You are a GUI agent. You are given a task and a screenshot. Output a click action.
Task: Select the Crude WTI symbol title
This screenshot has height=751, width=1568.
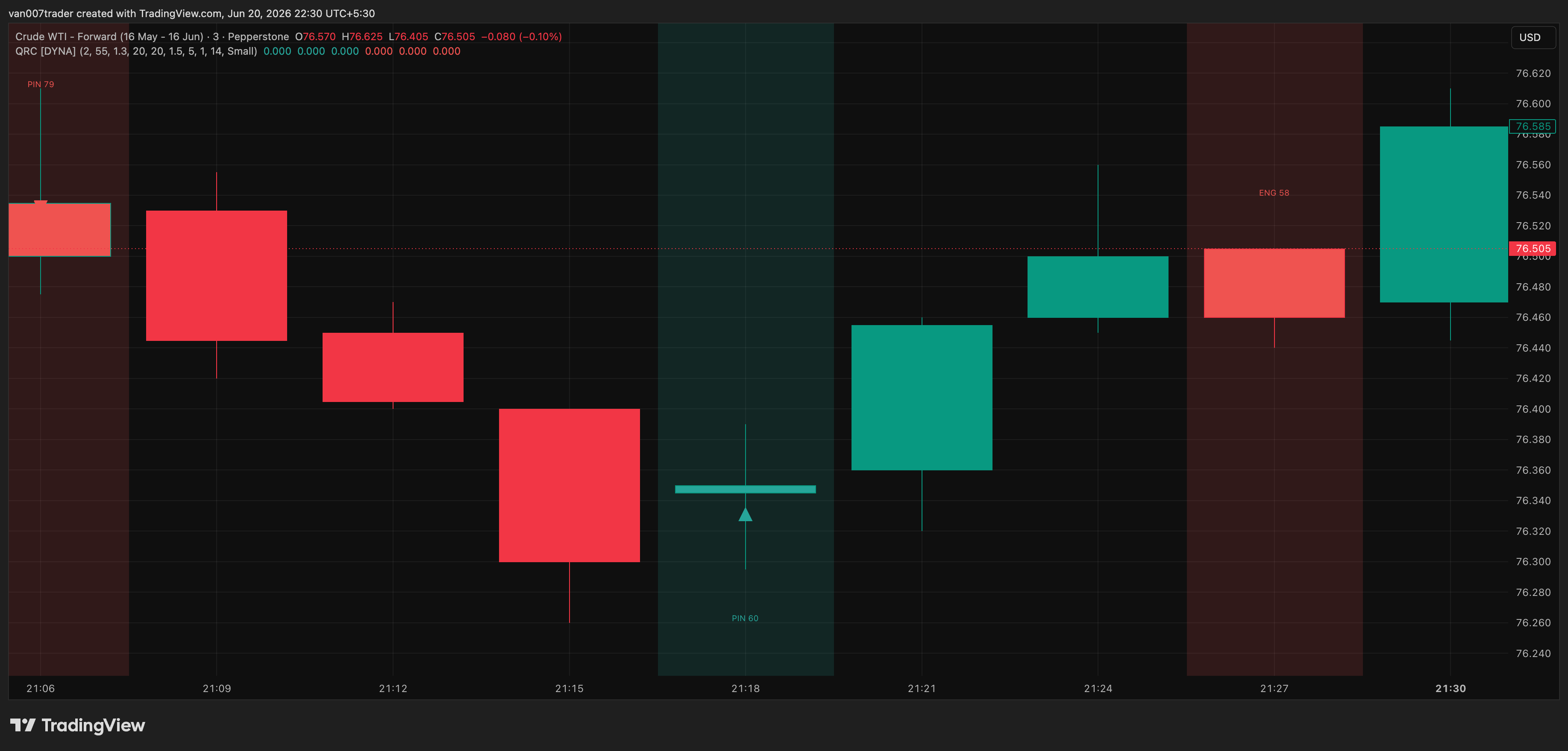click(152, 36)
